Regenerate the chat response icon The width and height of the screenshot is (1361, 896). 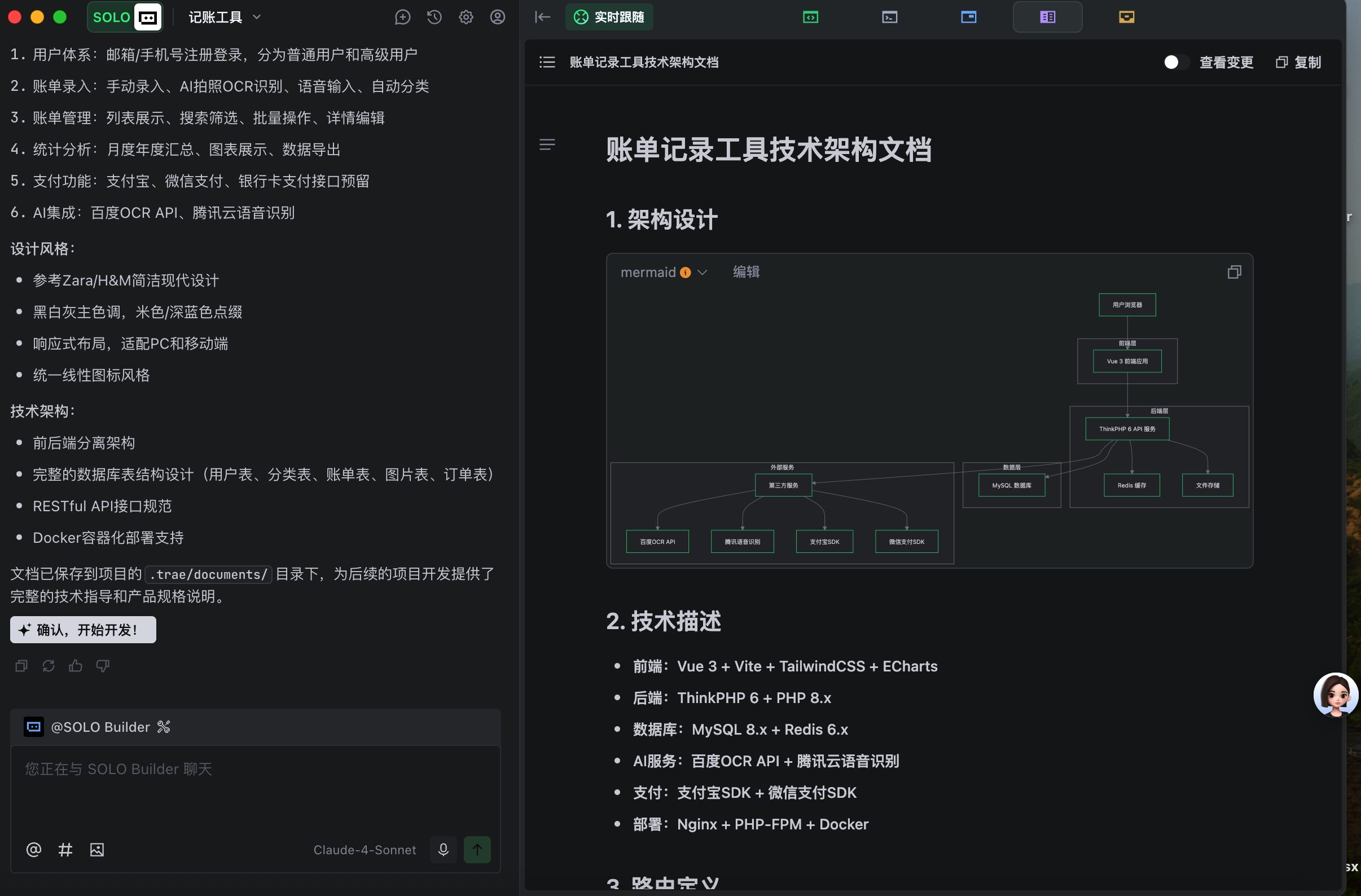[48, 666]
